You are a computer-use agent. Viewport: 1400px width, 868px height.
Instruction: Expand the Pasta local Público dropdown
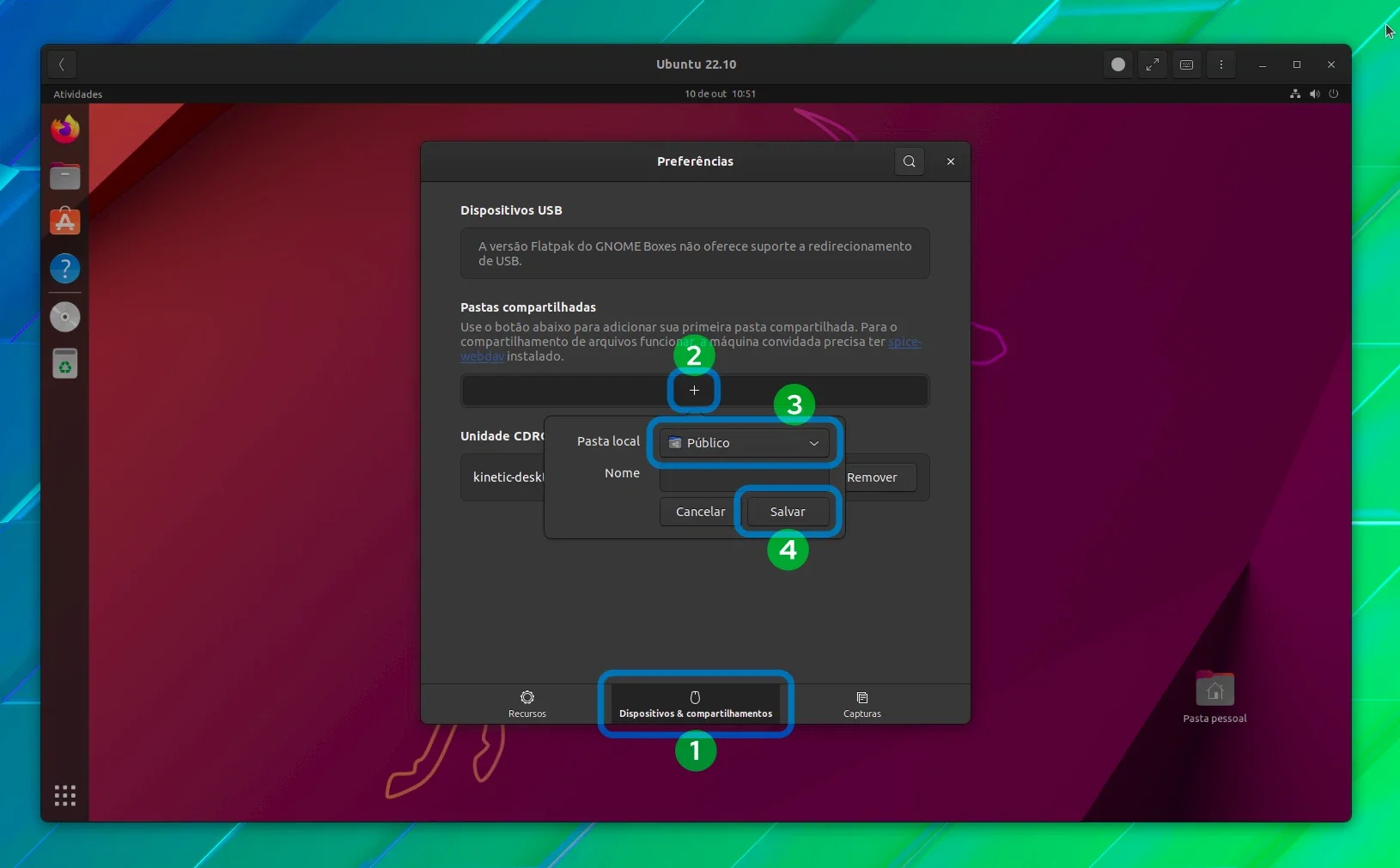[745, 443]
